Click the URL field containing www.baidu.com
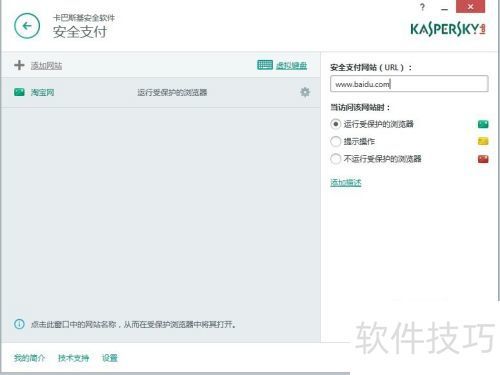Image resolution: width=500 pixels, height=375 pixels. coord(409,84)
